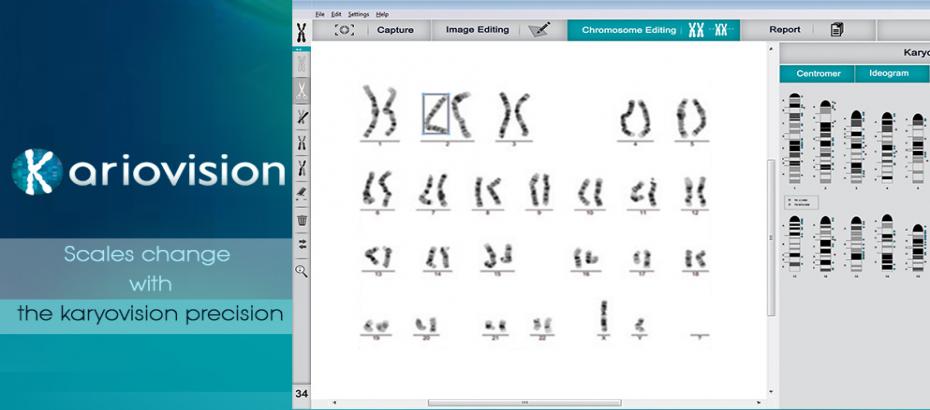The width and height of the screenshot is (930, 410).
Task: Select the eraser tool in left toolbar
Action: click(x=301, y=193)
